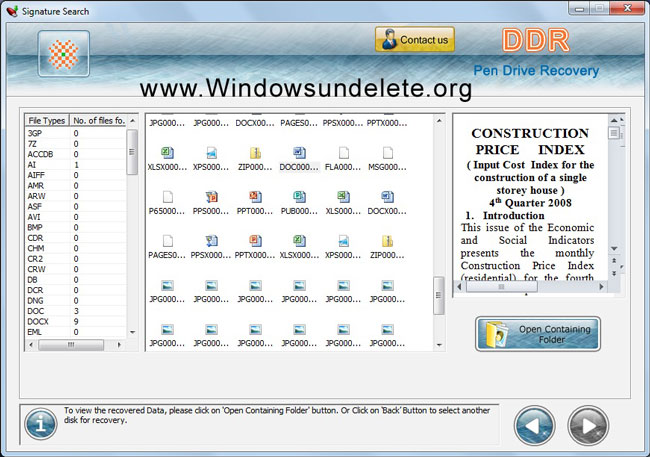Click preview document scroll up arrow
Image resolution: width=650 pixels, height=457 pixels.
614,120
